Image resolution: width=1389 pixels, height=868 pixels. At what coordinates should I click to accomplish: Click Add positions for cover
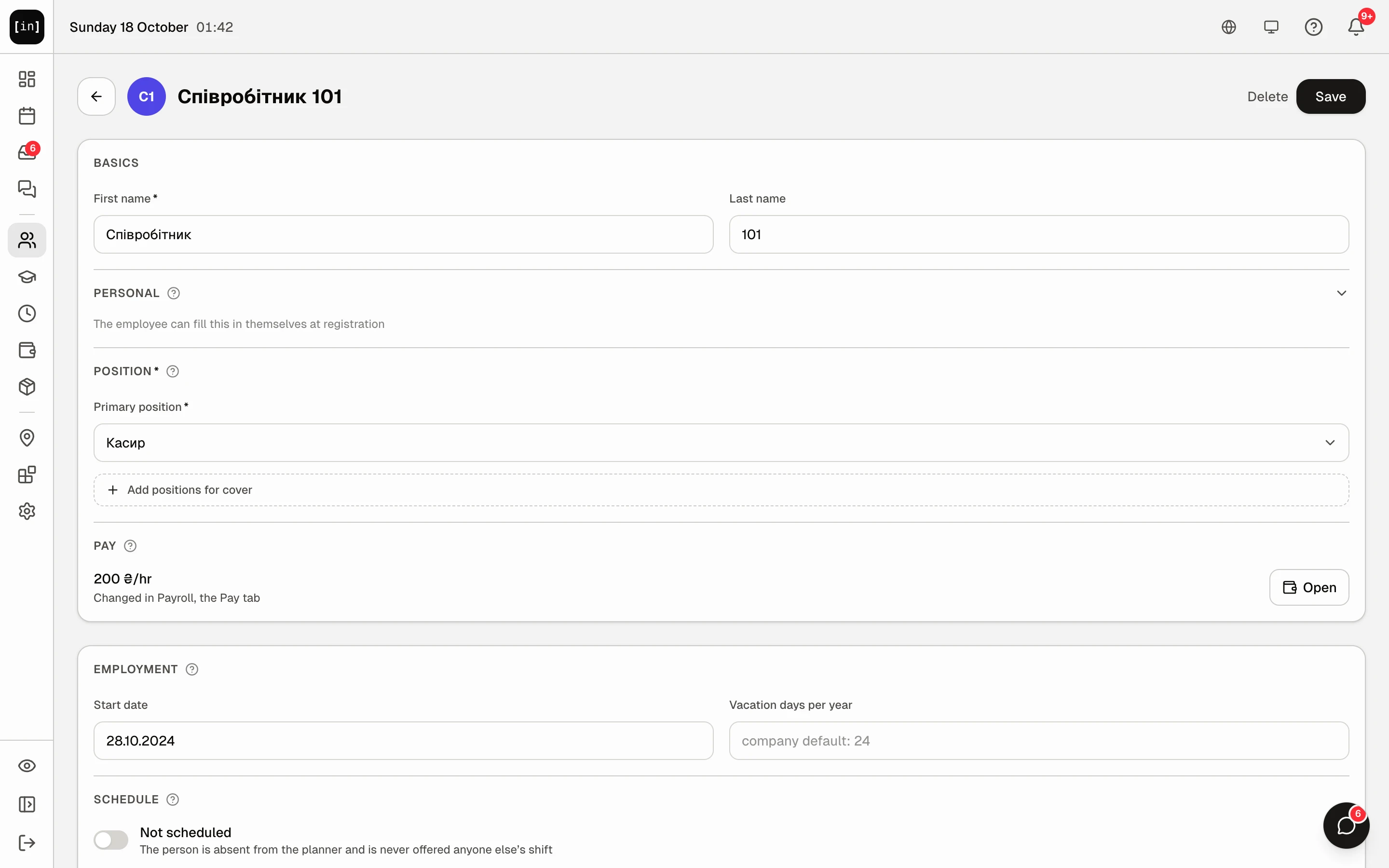point(721,489)
